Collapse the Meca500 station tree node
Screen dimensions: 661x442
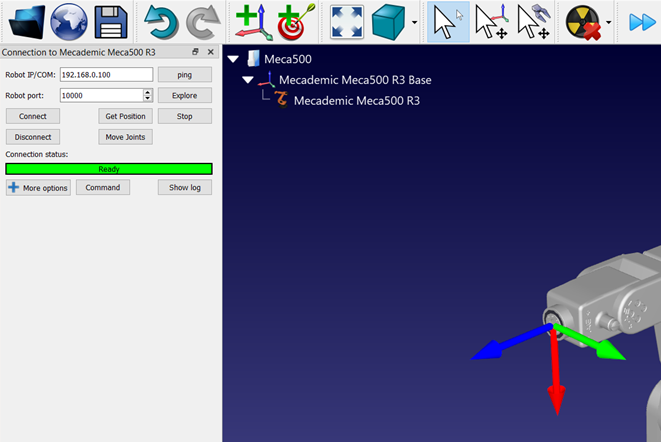click(x=233, y=60)
